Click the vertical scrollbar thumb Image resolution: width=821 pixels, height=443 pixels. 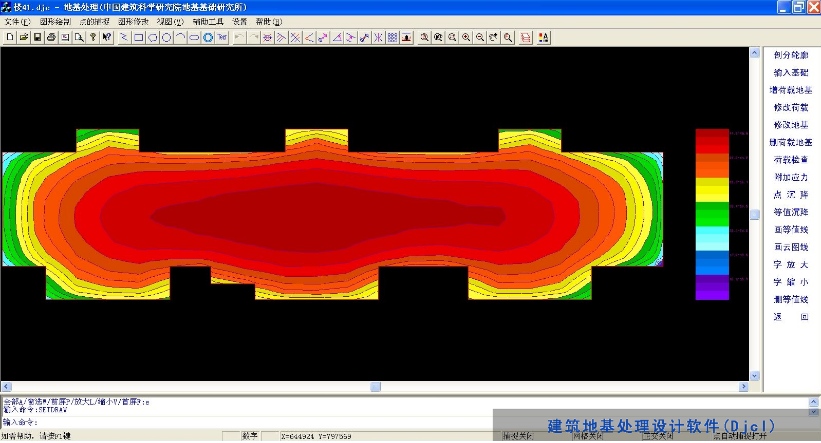click(x=755, y=215)
